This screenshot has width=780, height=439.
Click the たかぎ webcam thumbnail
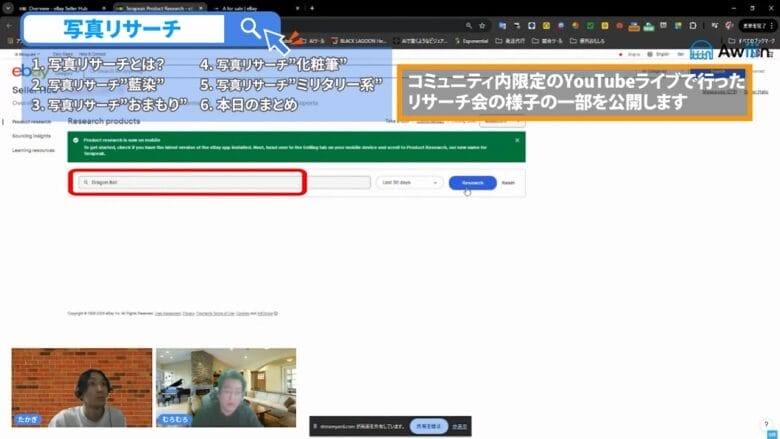coord(82,387)
